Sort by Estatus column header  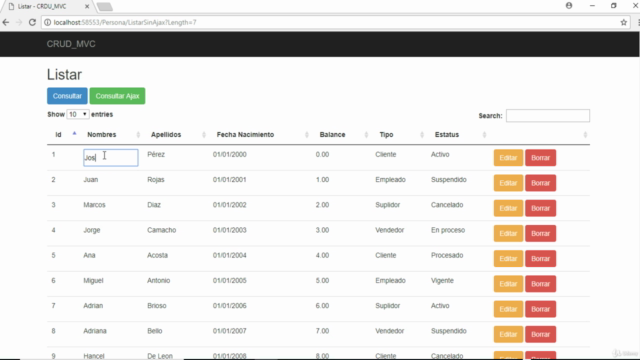[447, 135]
